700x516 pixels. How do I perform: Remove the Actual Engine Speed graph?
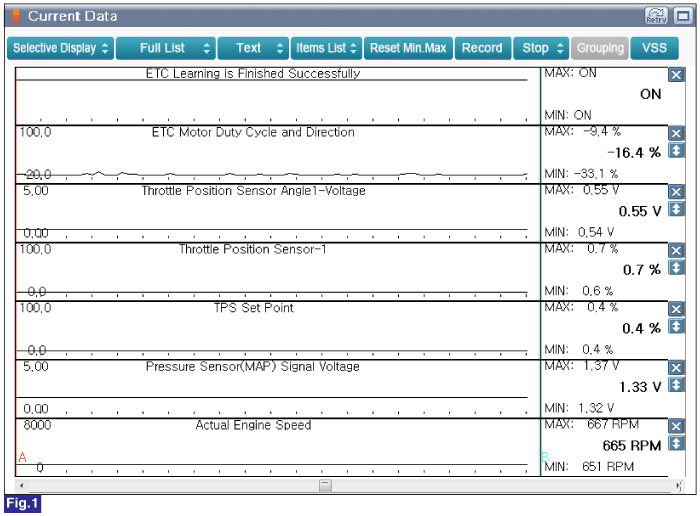click(676, 426)
